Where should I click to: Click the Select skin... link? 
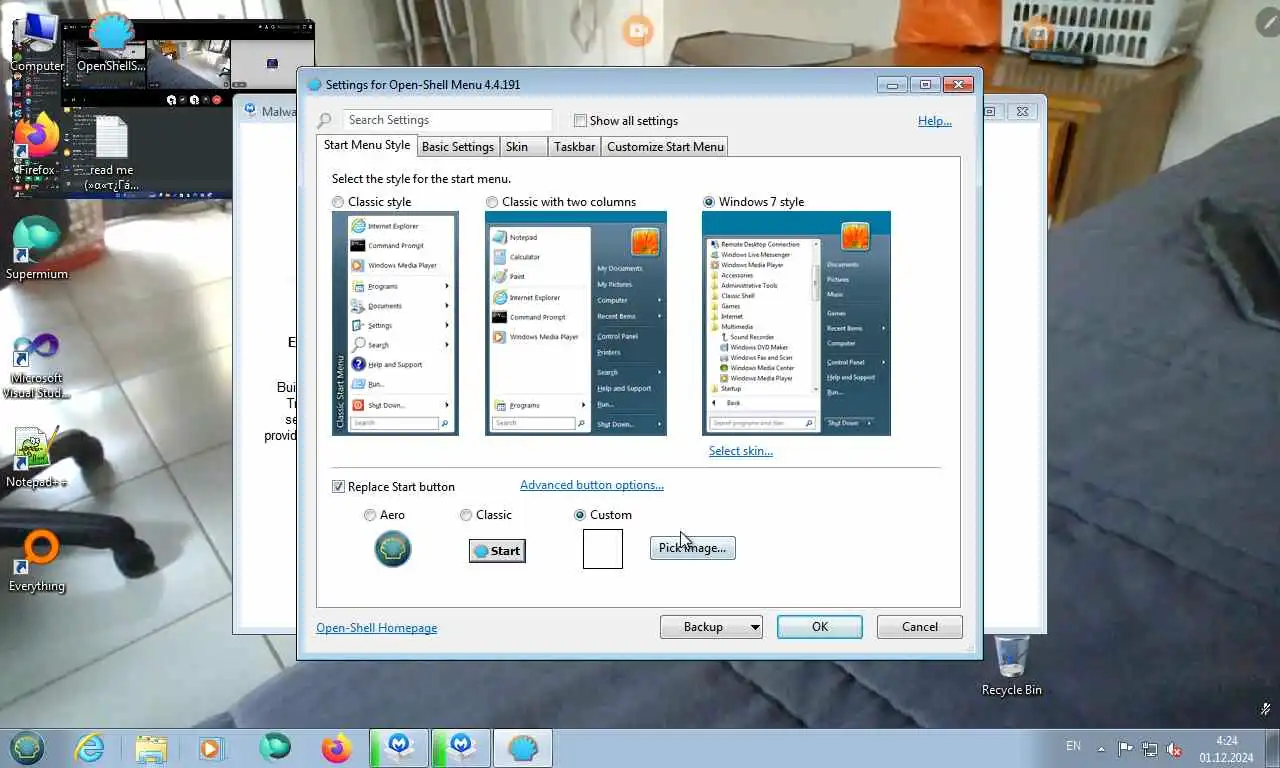tap(741, 451)
